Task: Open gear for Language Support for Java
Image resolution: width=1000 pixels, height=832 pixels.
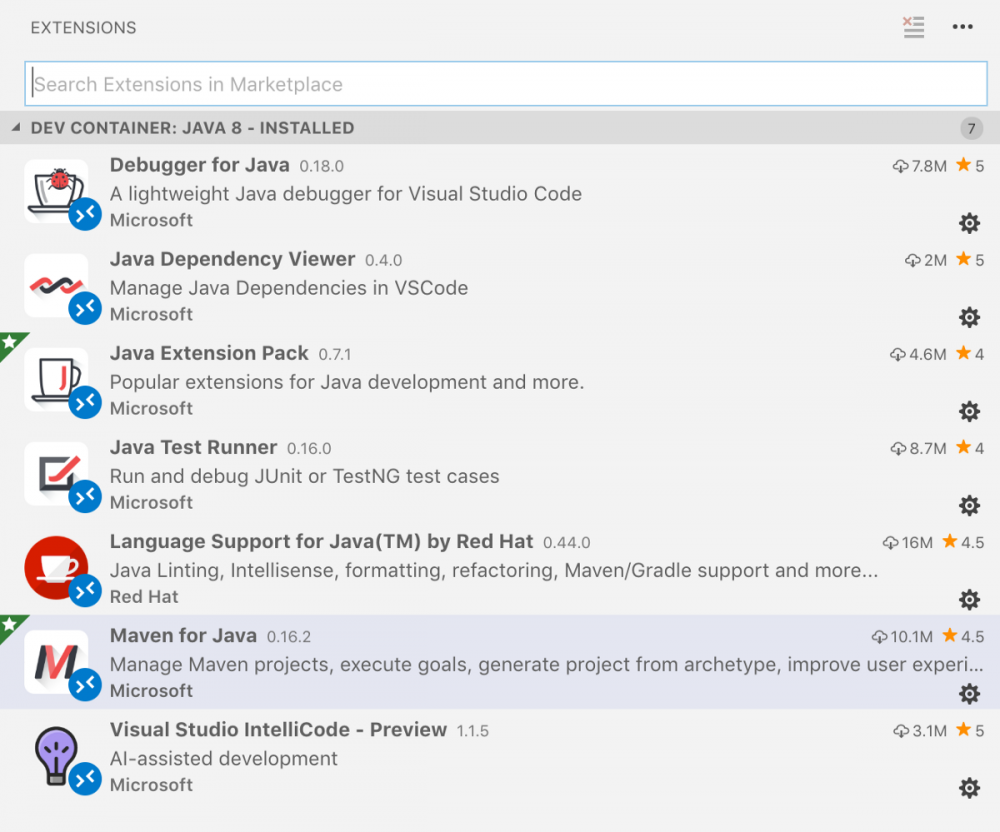Action: tap(969, 599)
